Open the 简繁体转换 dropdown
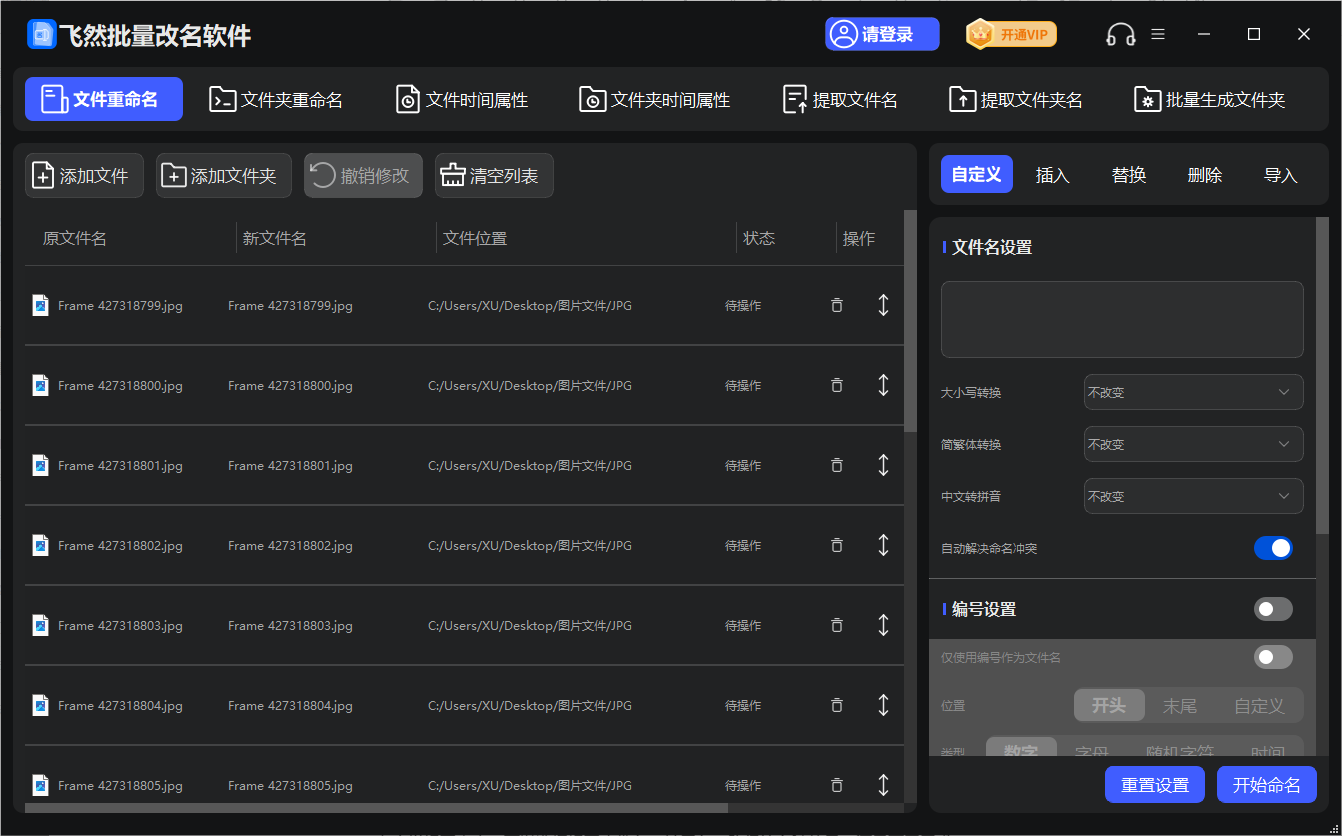Viewport: 1342px width, 836px height. tap(1192, 445)
